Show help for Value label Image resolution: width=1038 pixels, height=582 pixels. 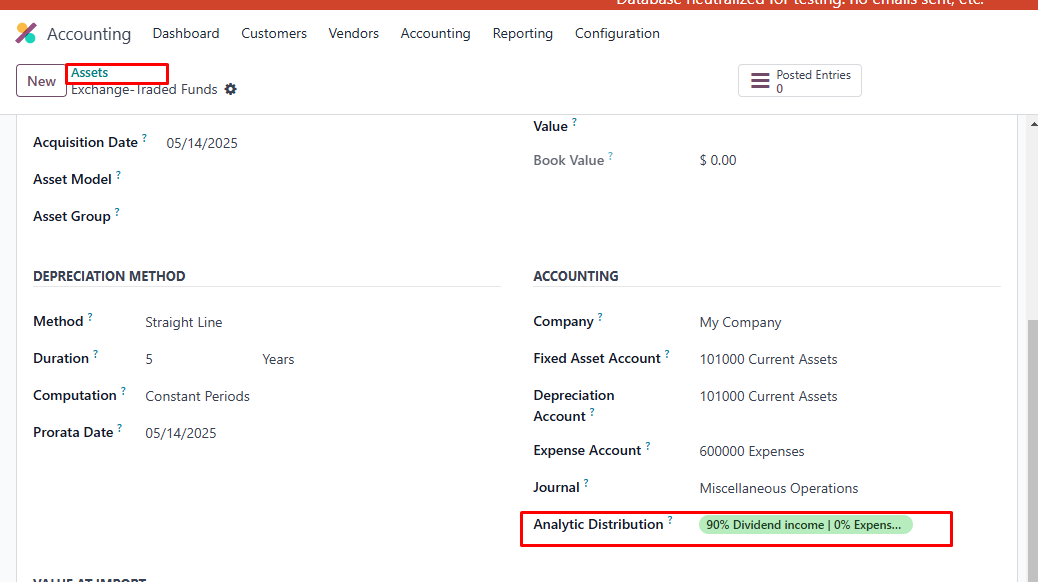(x=574, y=122)
